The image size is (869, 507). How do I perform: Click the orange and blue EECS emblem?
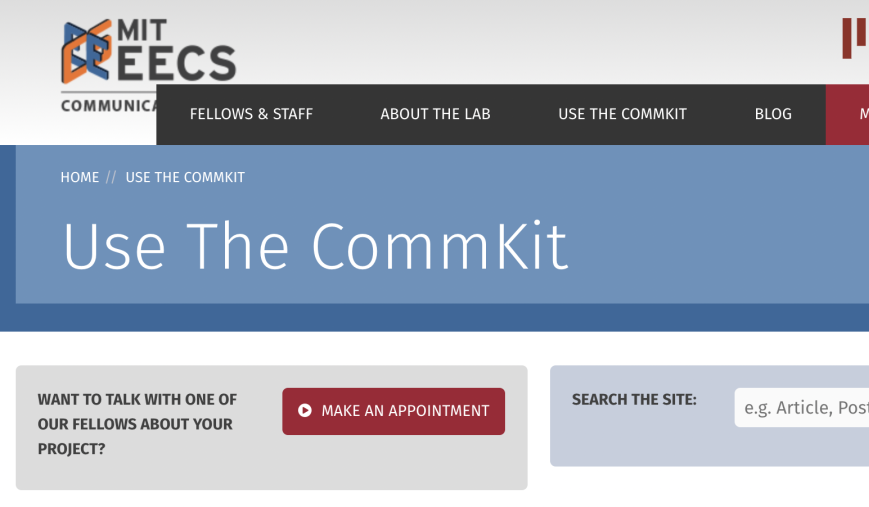tap(87, 52)
